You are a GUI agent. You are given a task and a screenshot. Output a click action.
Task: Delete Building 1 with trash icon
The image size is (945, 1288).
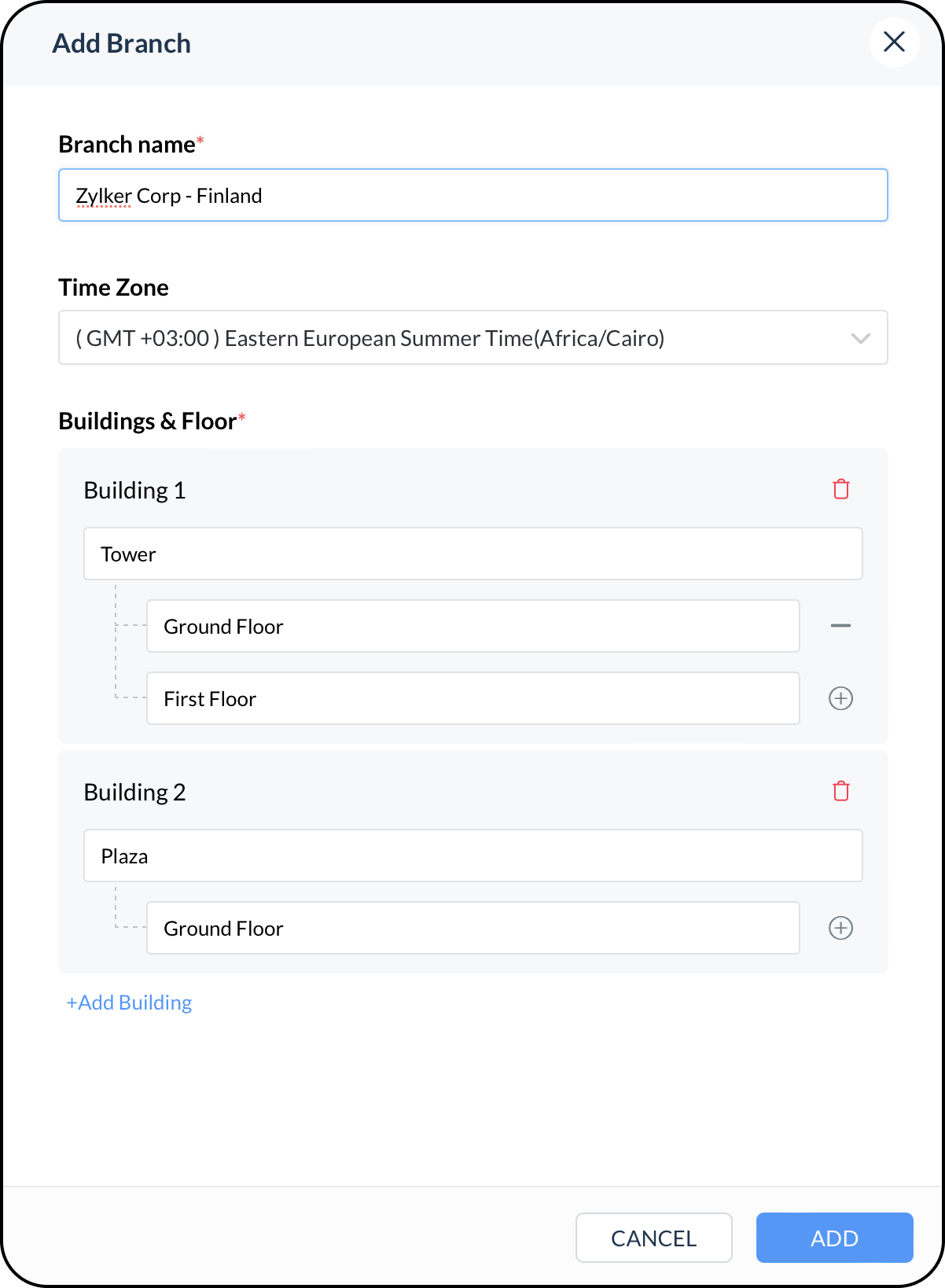[840, 489]
